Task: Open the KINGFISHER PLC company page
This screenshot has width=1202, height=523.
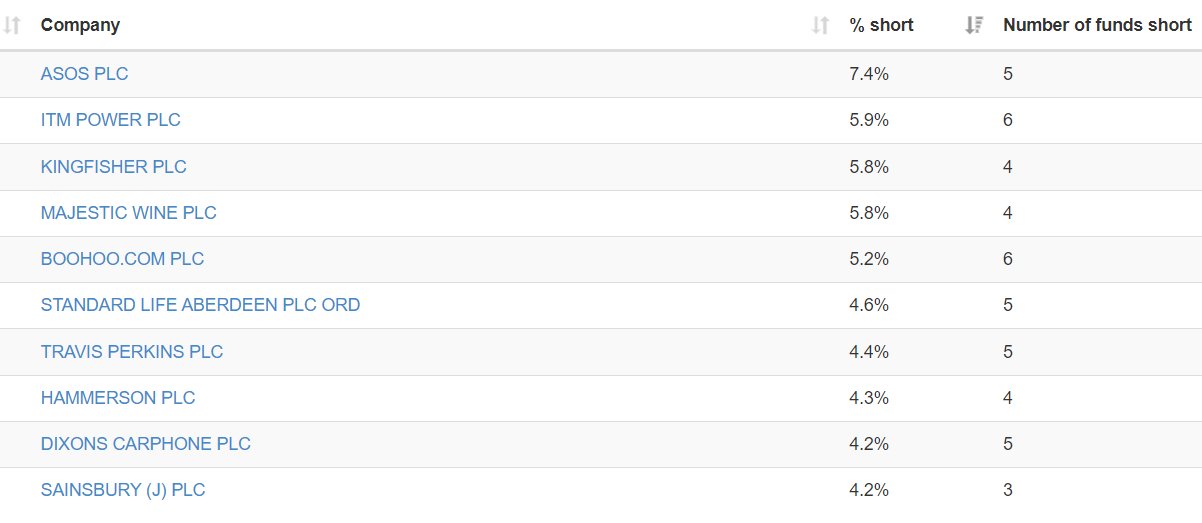Action: tap(113, 167)
